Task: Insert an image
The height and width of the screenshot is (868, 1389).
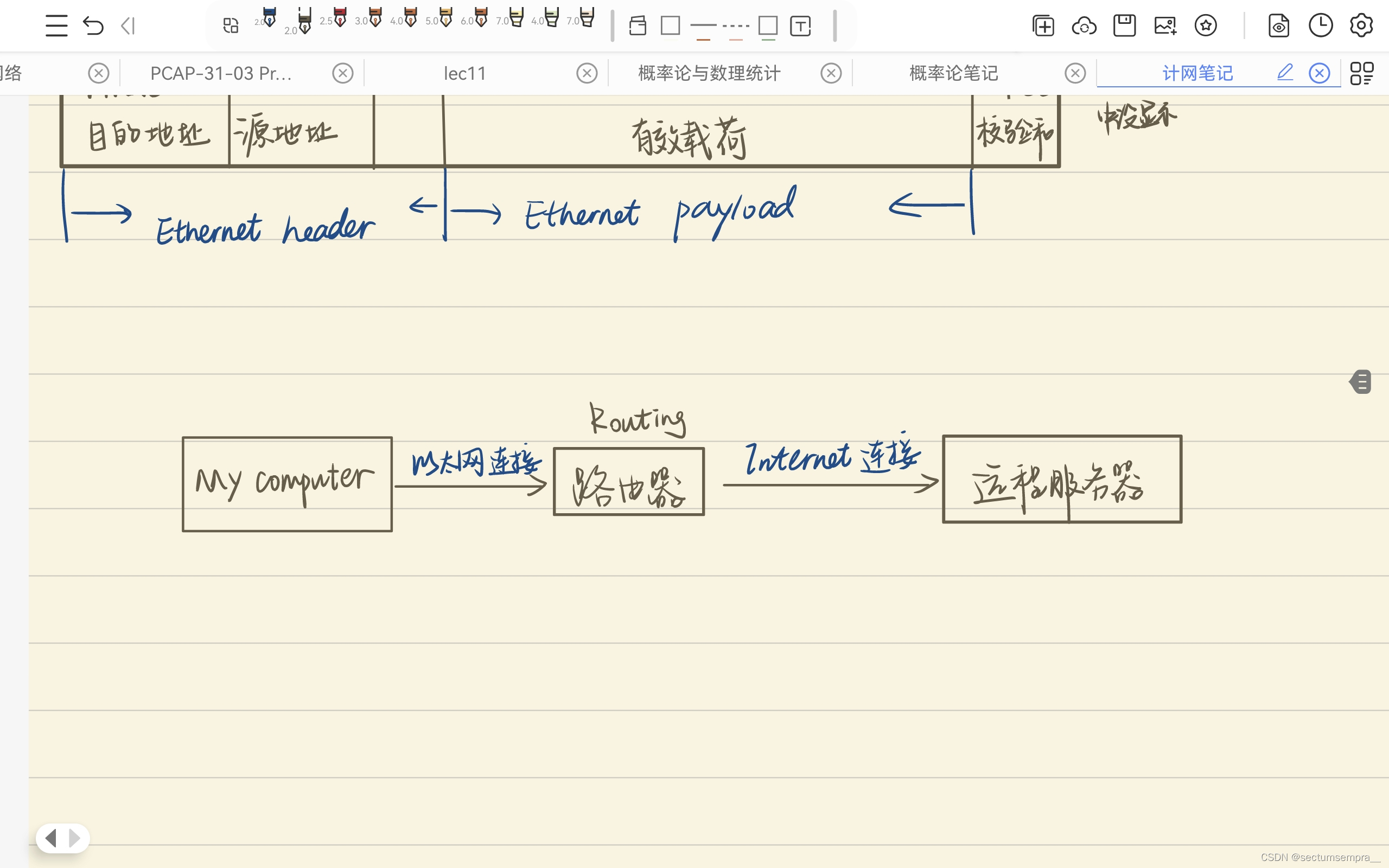Action: coord(1165,26)
